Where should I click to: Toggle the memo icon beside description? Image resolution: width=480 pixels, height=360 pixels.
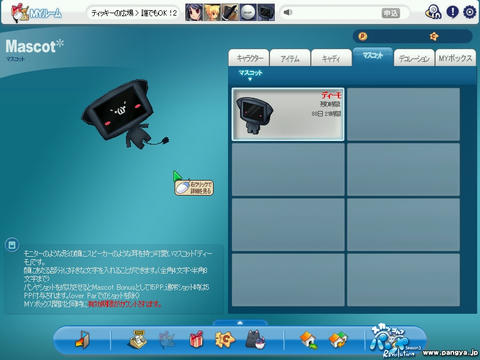[x=12, y=245]
